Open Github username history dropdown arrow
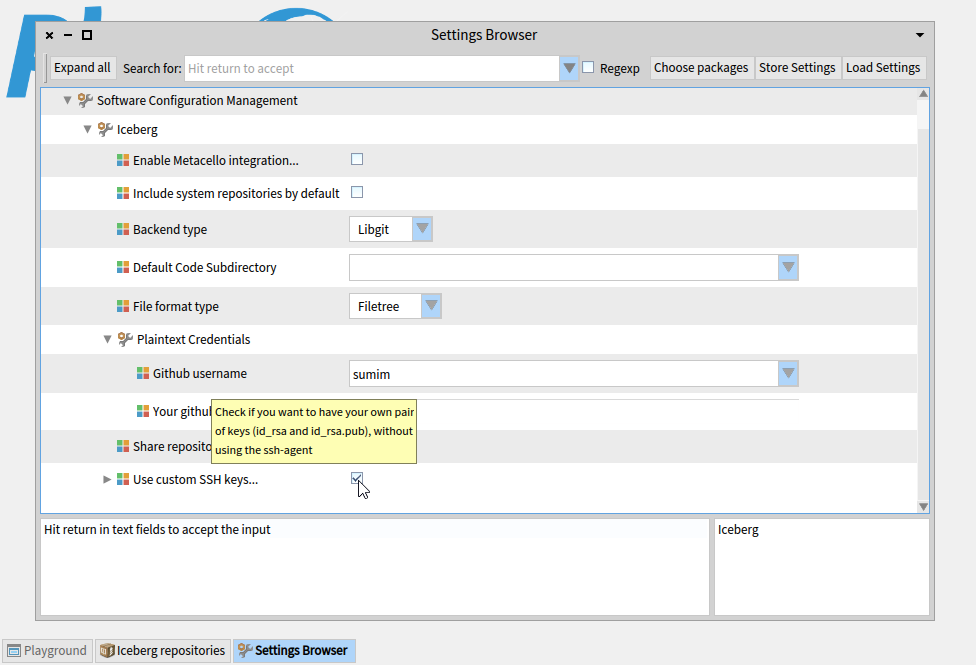Screen dimensions: 976x665 click(788, 374)
